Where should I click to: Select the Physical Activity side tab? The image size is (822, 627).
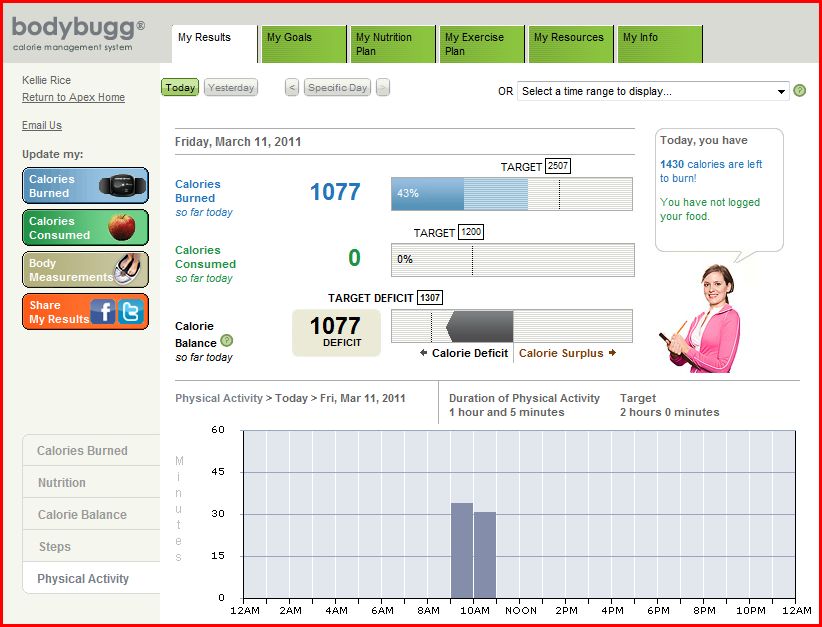coord(91,578)
